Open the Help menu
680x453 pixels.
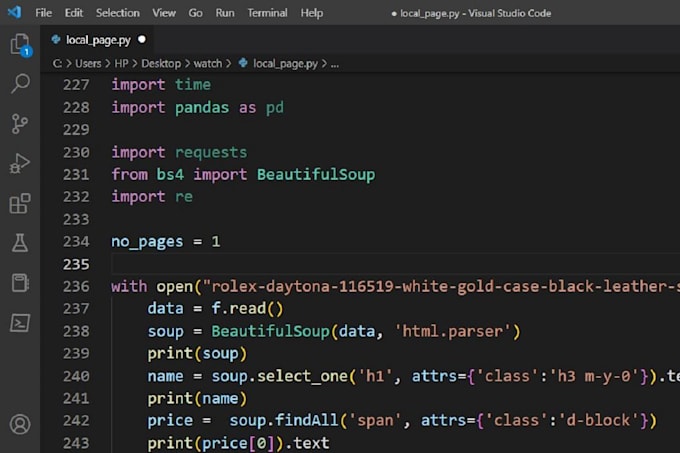point(312,13)
